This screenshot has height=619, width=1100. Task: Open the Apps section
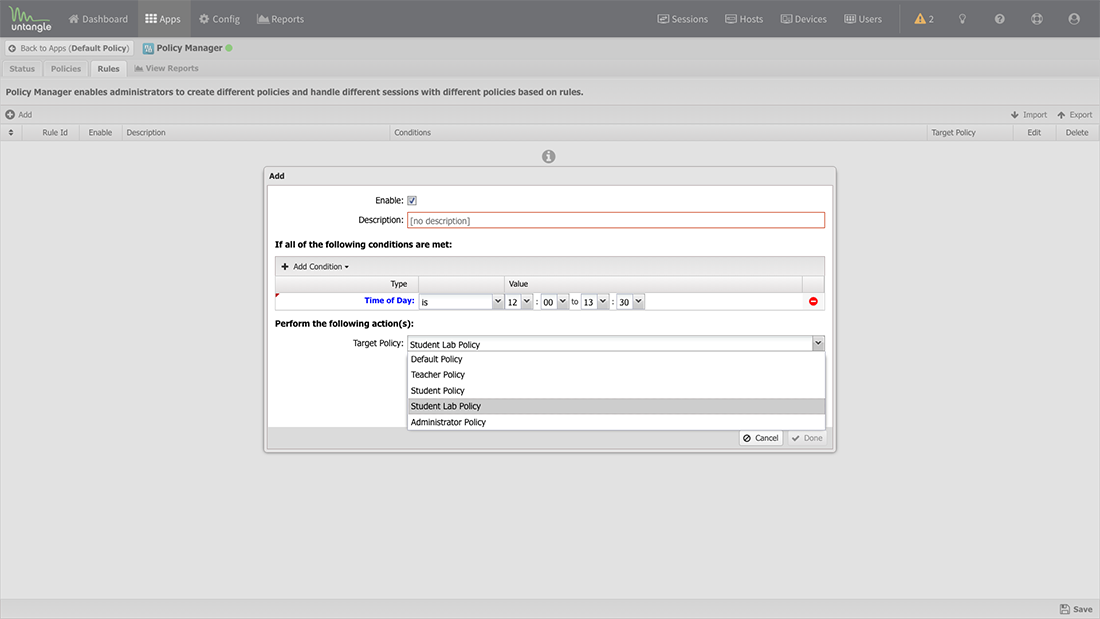click(163, 19)
